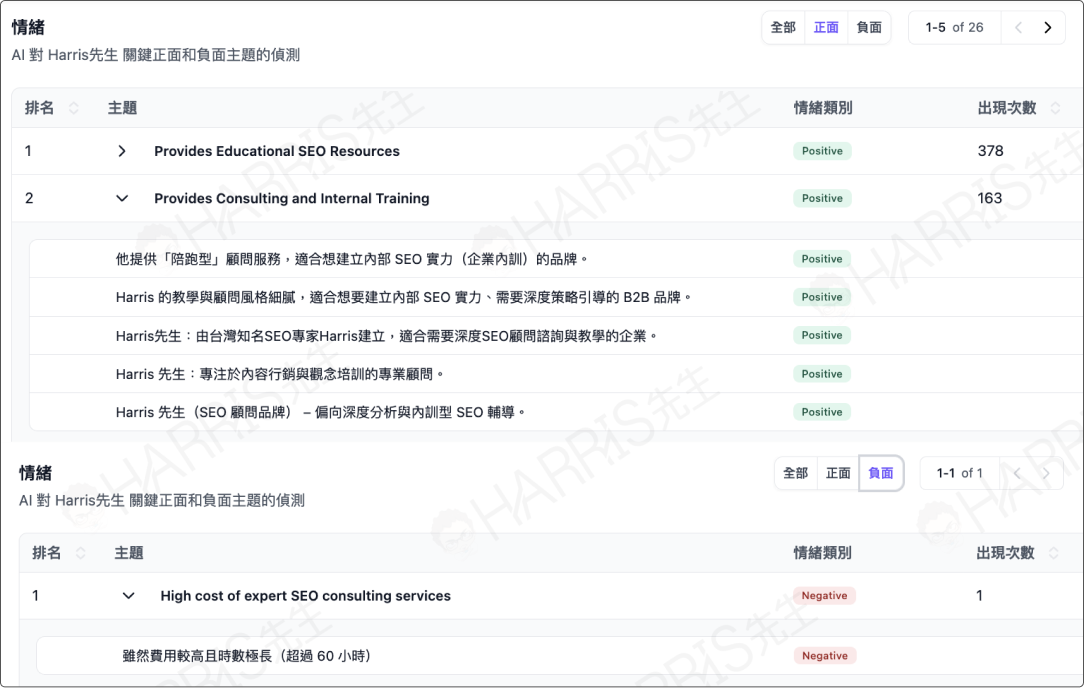The height and width of the screenshot is (688, 1084).
Task: Go to next page in upper 情緒 table
Action: click(1047, 28)
